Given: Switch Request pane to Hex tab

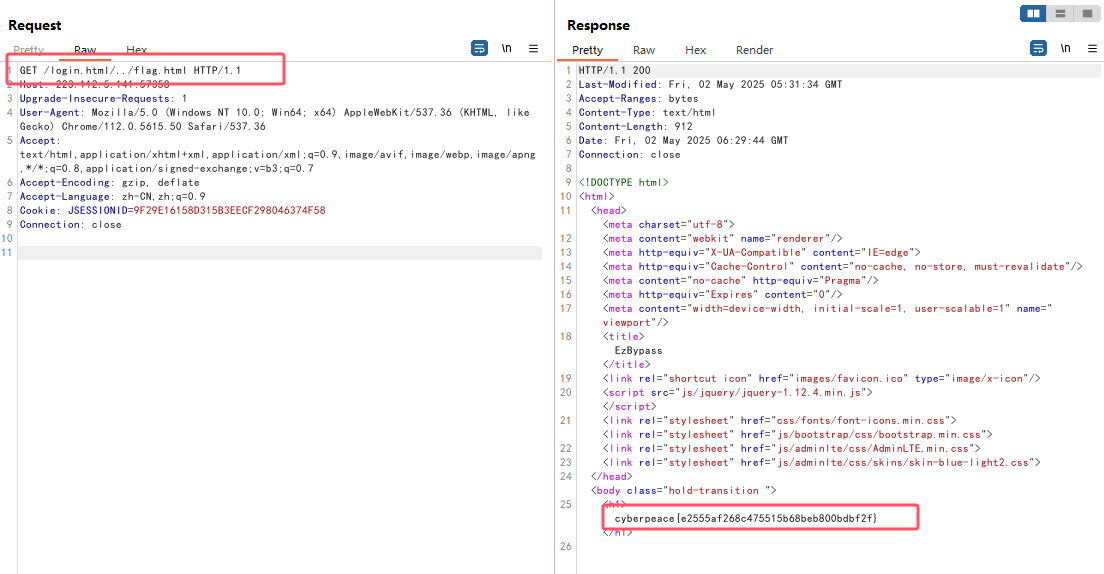Looking at the screenshot, I should coord(137,50).
